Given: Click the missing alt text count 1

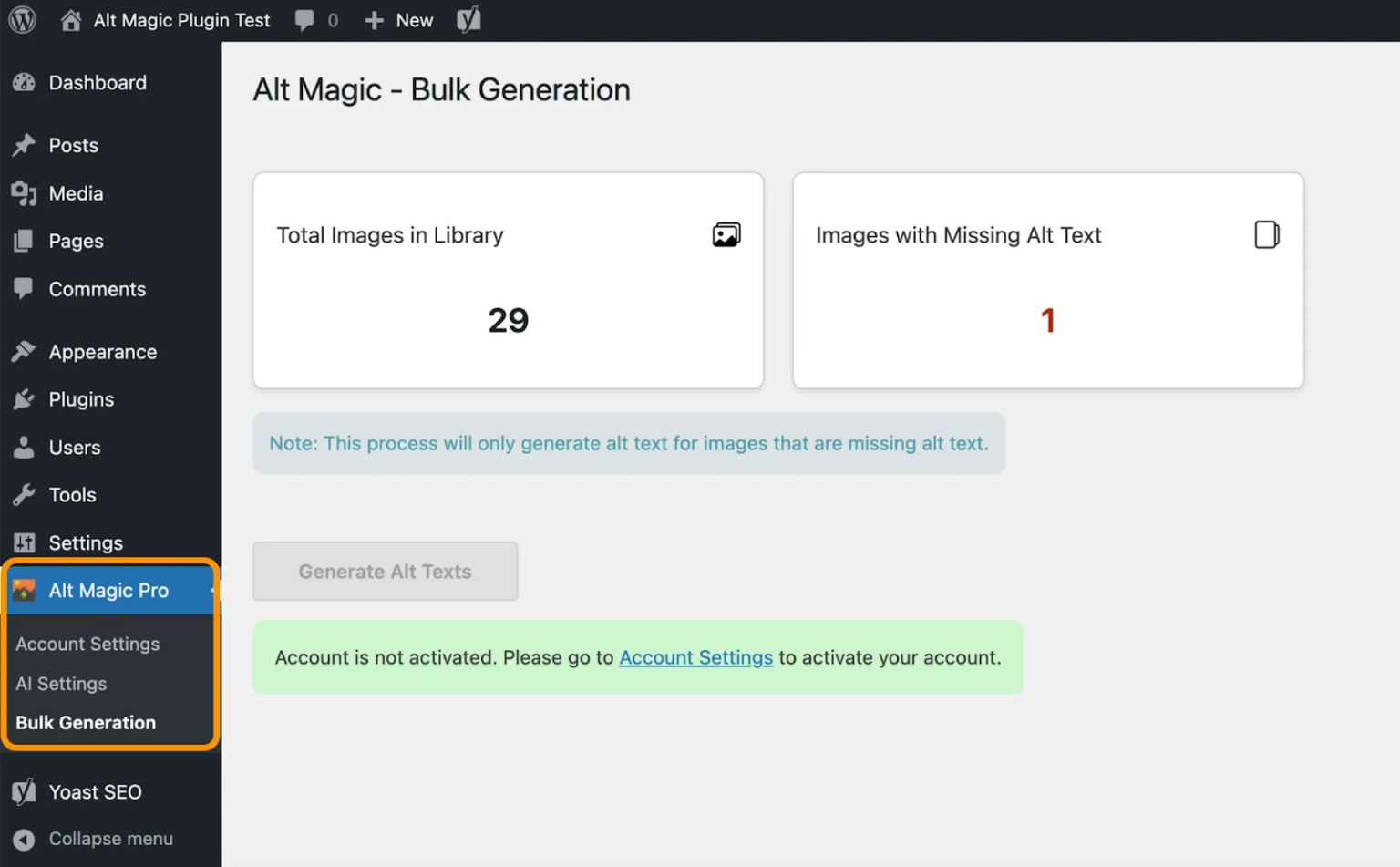Looking at the screenshot, I should pyautogui.click(x=1047, y=320).
